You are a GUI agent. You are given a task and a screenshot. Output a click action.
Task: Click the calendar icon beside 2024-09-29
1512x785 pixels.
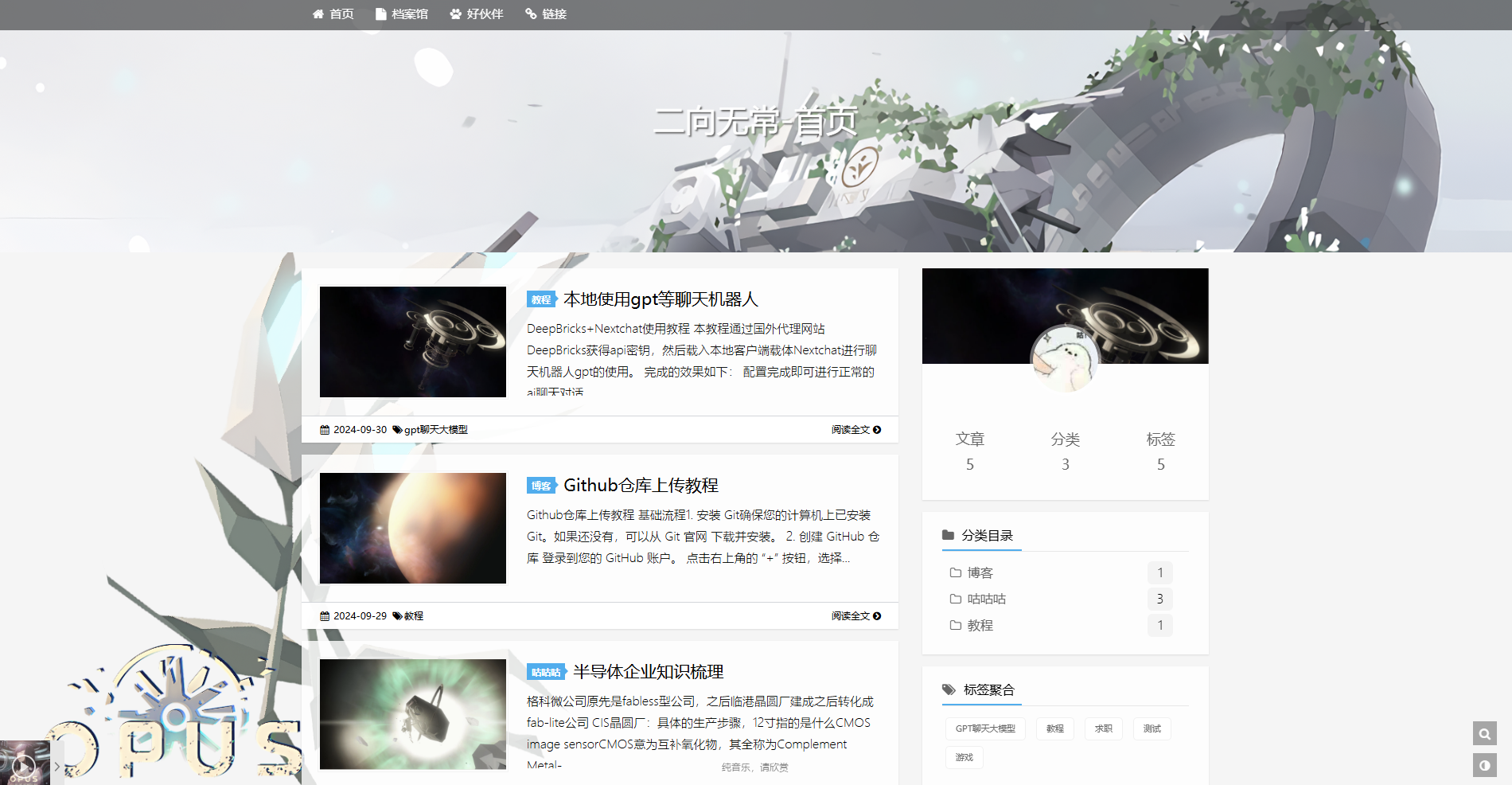(325, 616)
